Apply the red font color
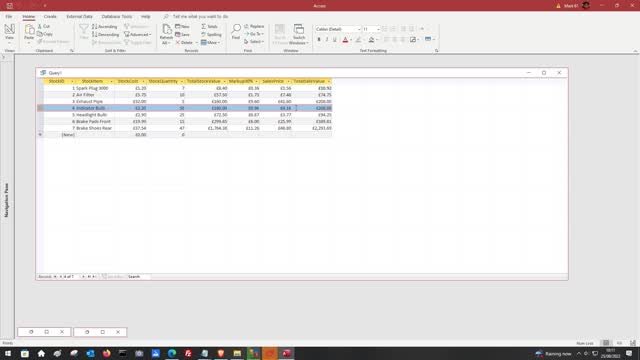Image resolution: width=640 pixels, height=360 pixels. coord(345,40)
